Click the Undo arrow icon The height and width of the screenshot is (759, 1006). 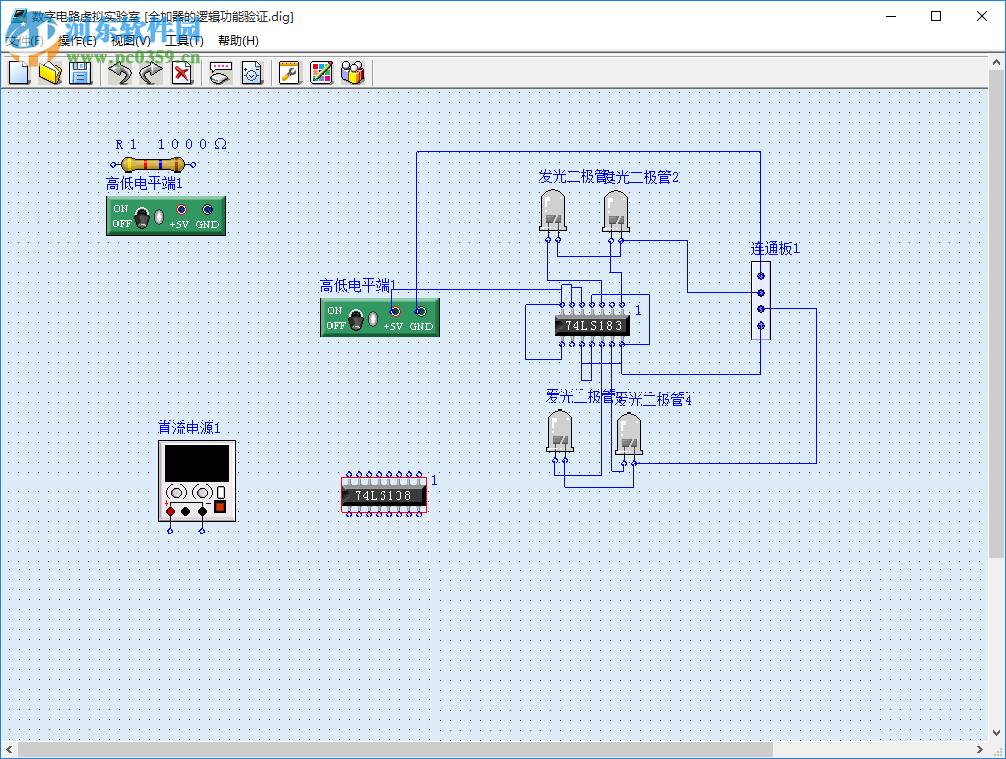[x=120, y=72]
